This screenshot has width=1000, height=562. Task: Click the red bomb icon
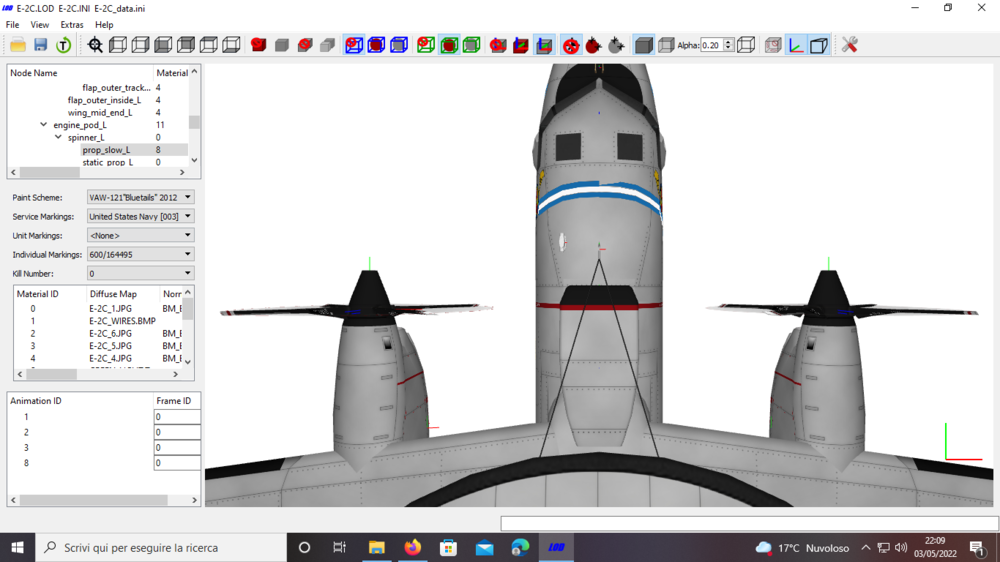coord(594,45)
